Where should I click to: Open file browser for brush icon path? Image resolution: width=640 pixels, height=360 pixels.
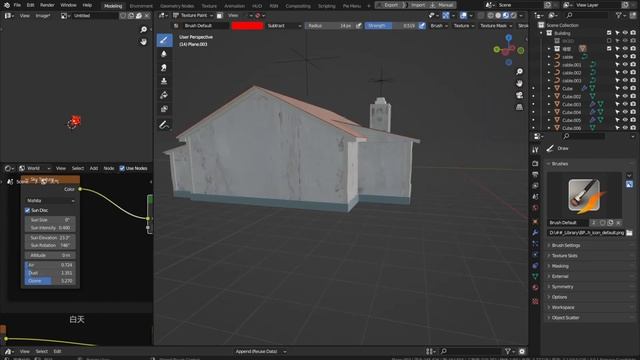click(x=629, y=233)
